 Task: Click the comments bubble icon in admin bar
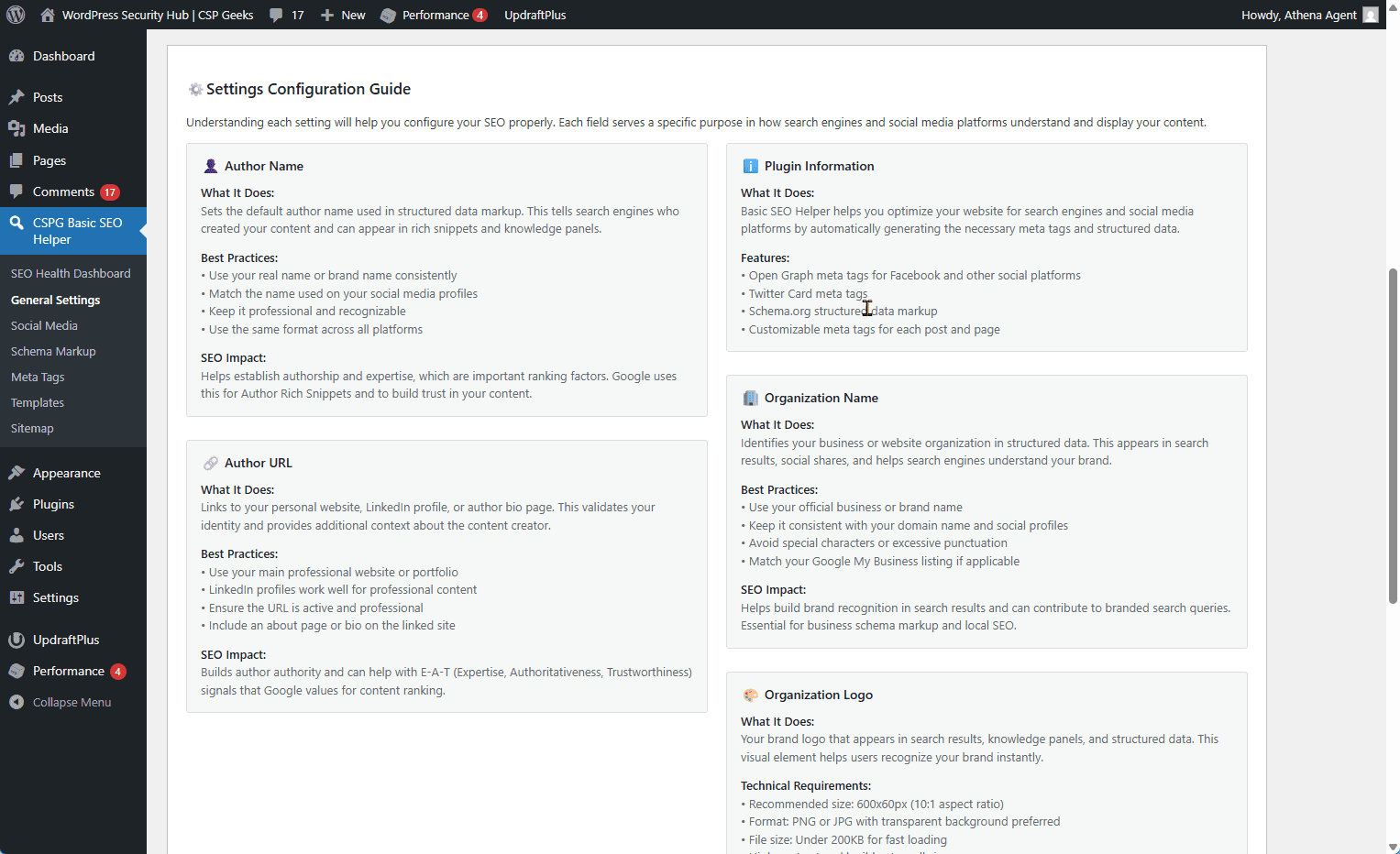pyautogui.click(x=276, y=15)
